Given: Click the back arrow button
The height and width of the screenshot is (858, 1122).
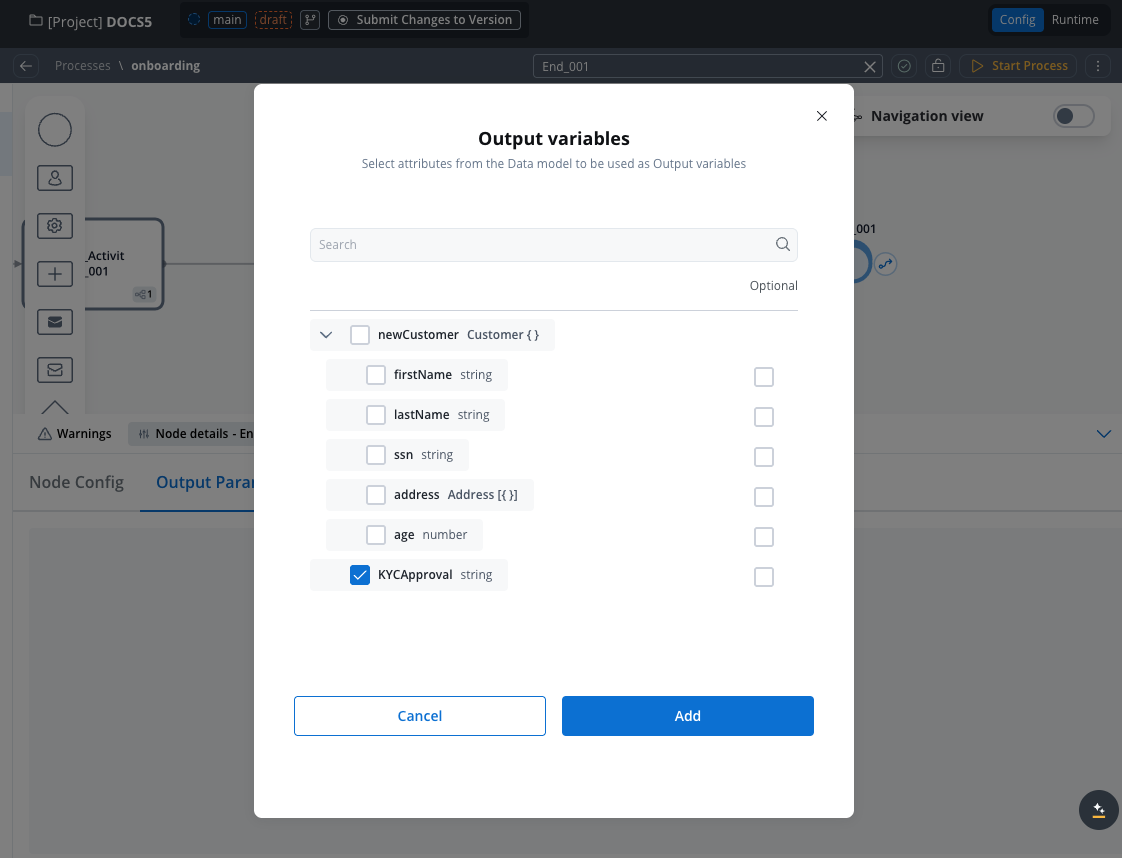Looking at the screenshot, I should [26, 66].
